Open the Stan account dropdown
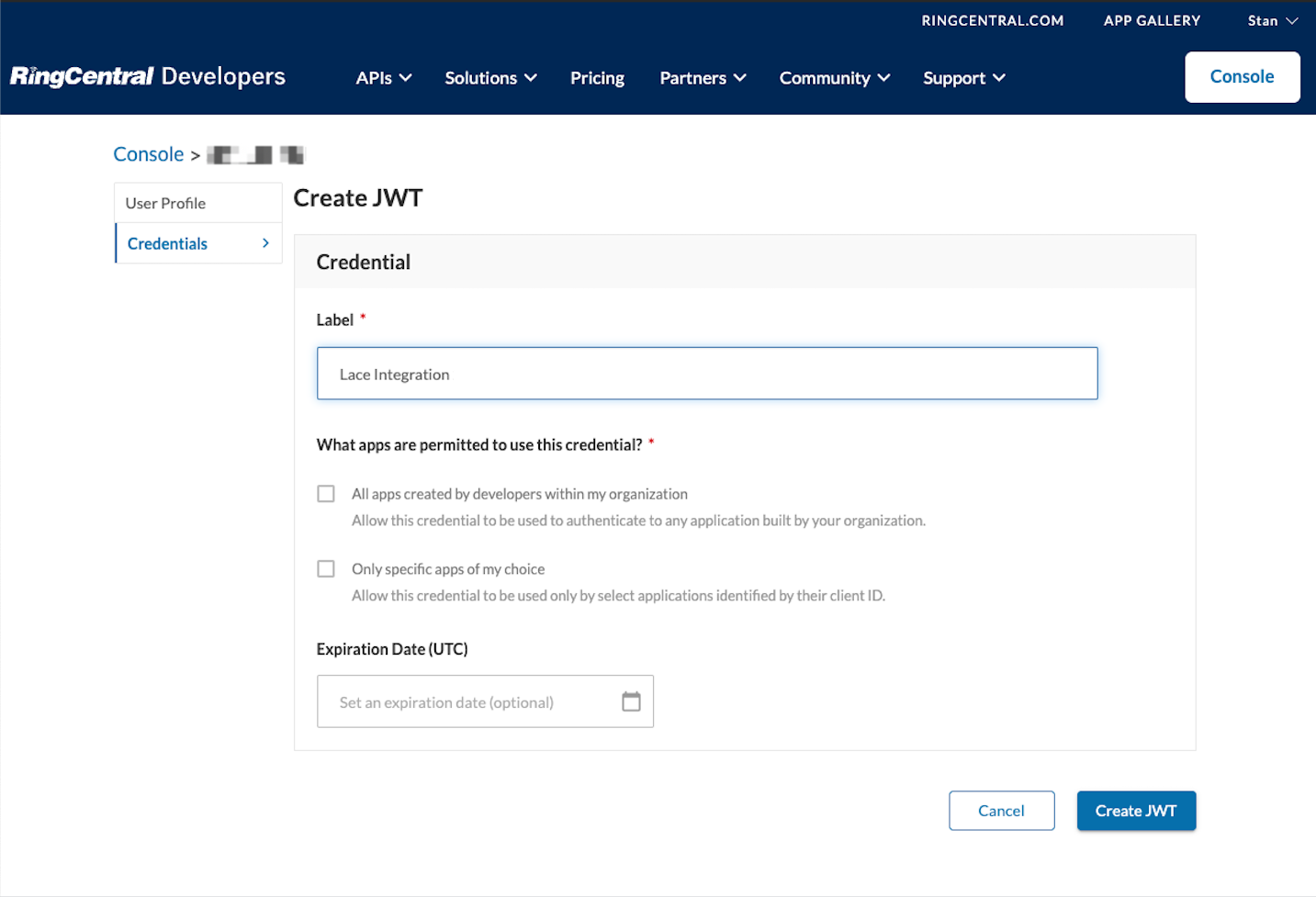The image size is (1316, 897). [x=1273, y=20]
